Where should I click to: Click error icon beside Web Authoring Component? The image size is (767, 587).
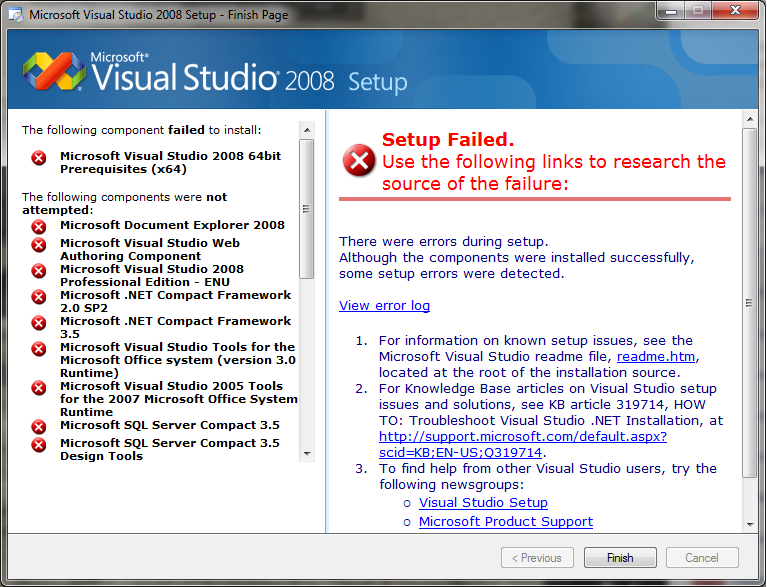click(39, 245)
